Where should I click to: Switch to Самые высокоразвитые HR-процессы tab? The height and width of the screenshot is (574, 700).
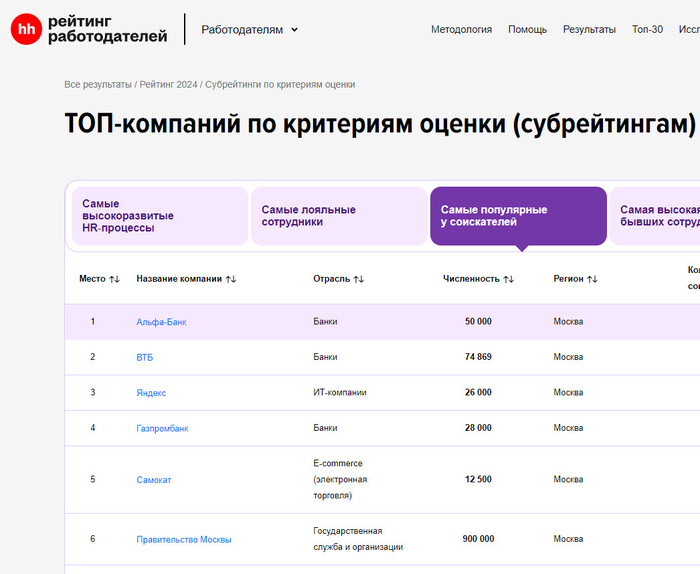[x=158, y=216]
